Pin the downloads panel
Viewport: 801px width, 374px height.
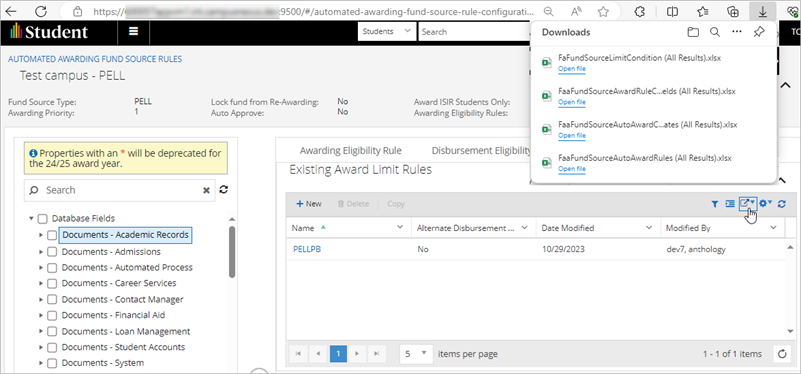759,32
